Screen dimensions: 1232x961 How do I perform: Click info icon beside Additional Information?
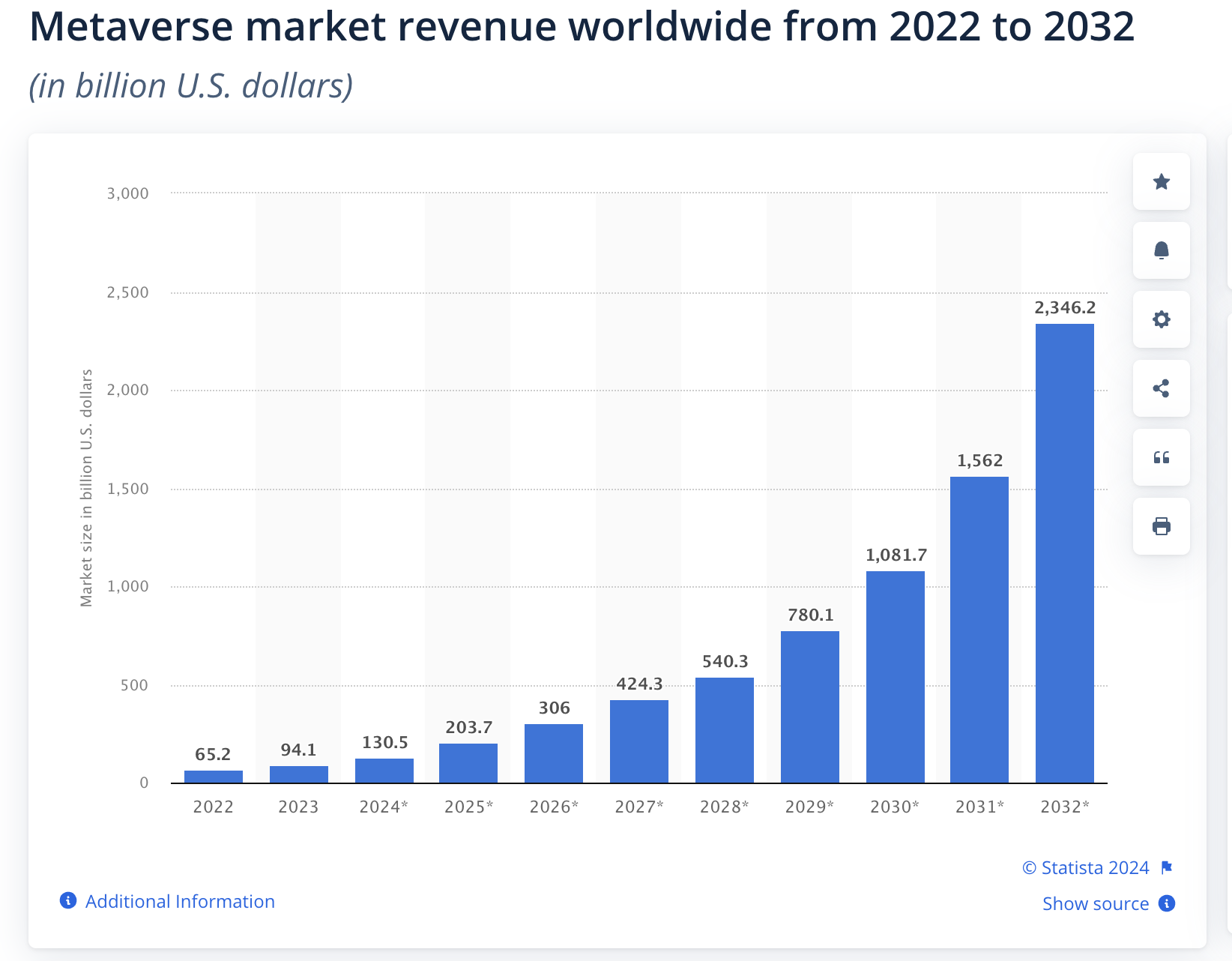click(x=68, y=900)
